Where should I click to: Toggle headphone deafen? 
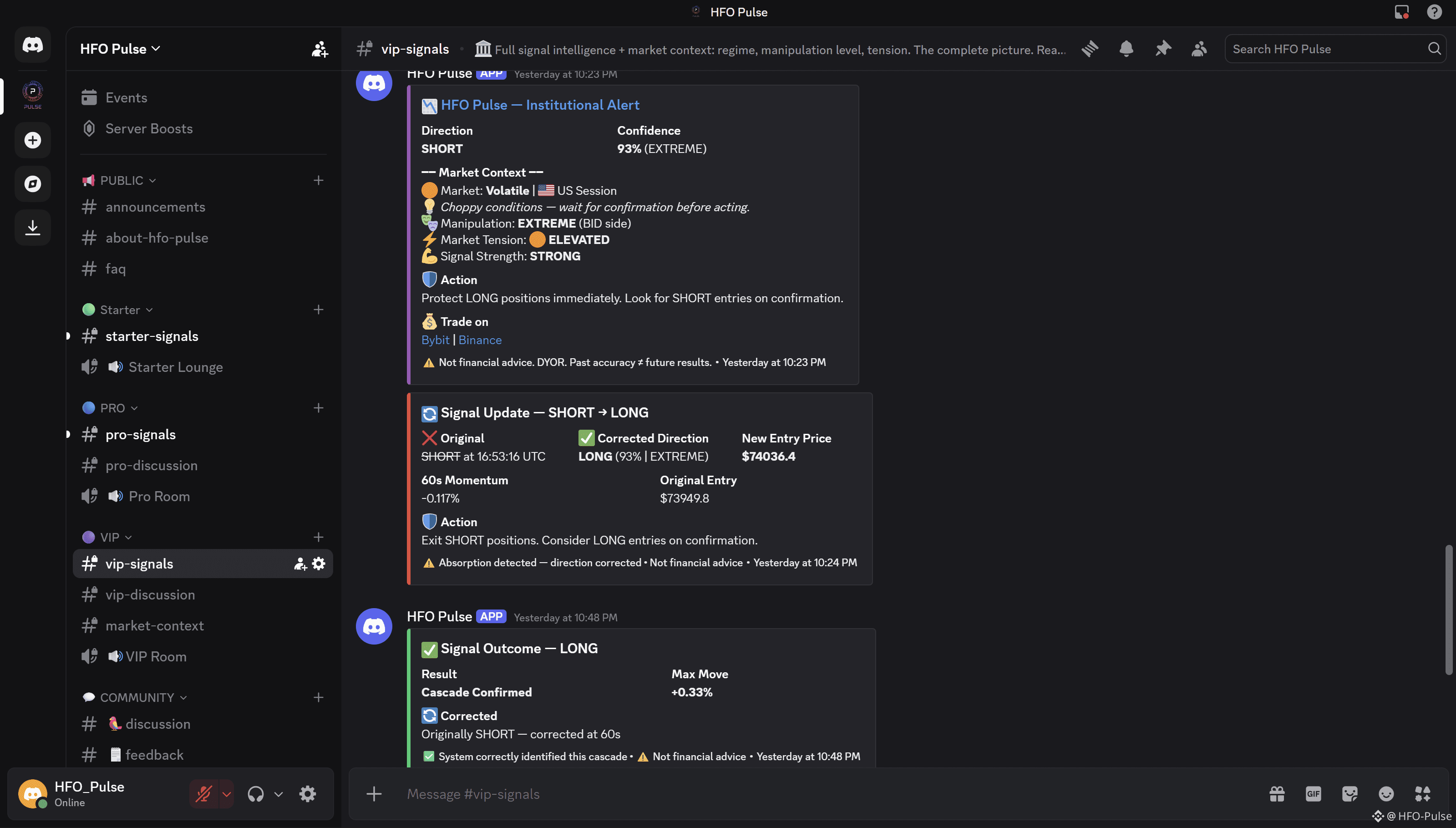pyautogui.click(x=256, y=794)
